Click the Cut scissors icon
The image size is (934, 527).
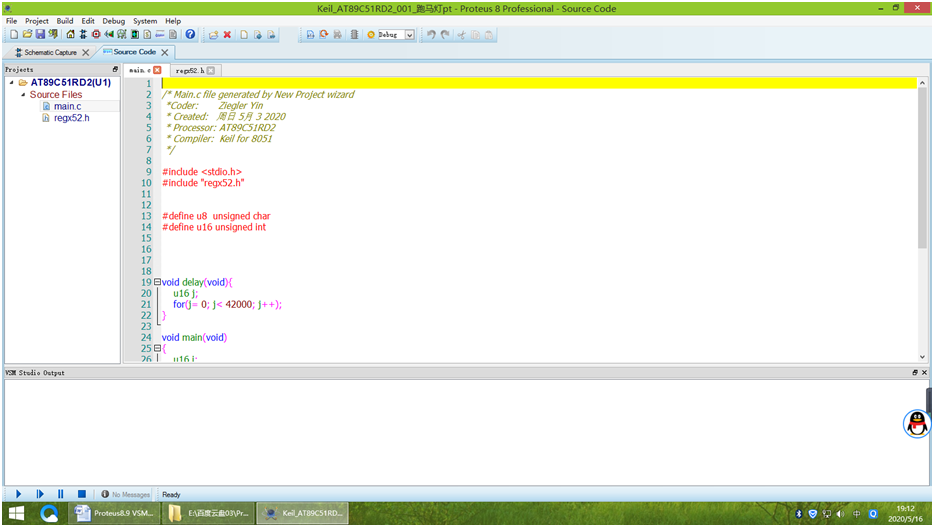coord(461,35)
